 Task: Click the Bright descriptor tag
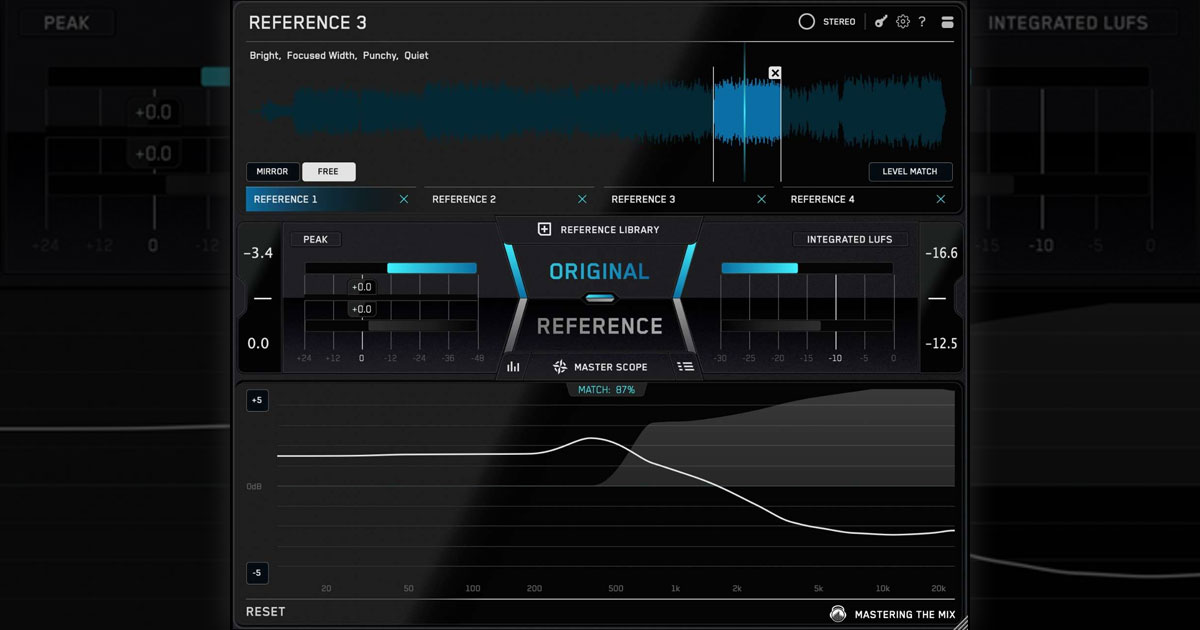click(x=264, y=55)
